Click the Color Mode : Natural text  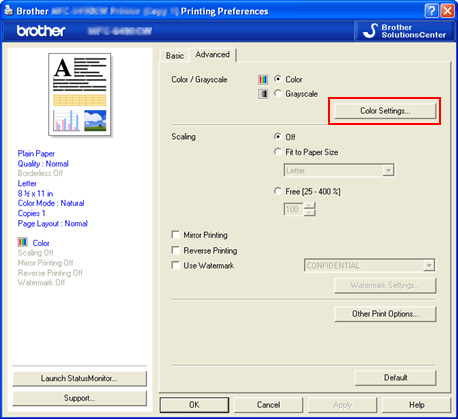[51, 203]
